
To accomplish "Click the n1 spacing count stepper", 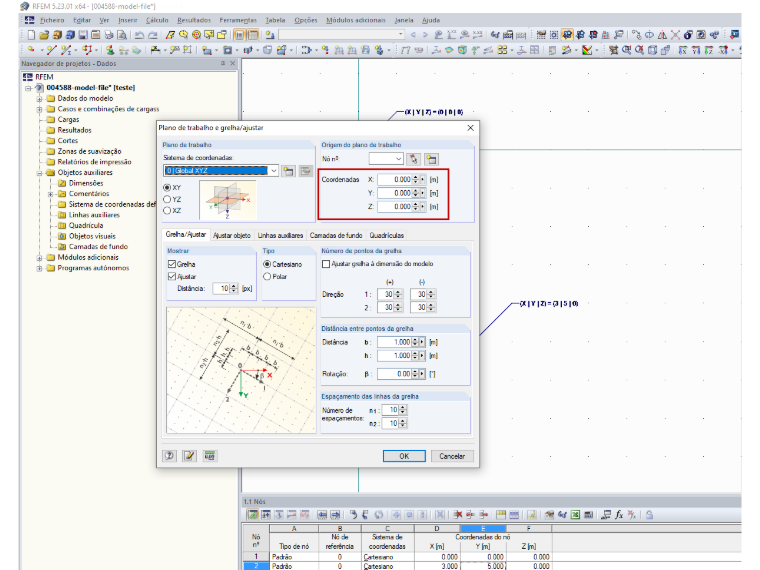I will pos(402,410).
